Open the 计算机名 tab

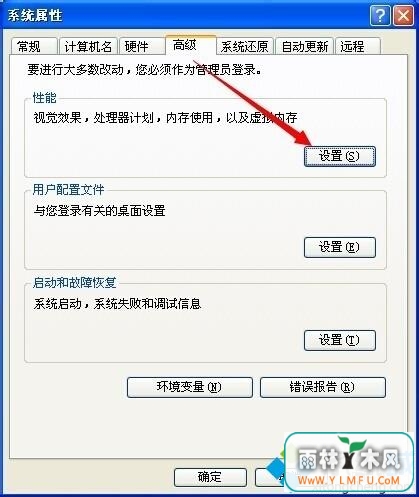[88, 46]
